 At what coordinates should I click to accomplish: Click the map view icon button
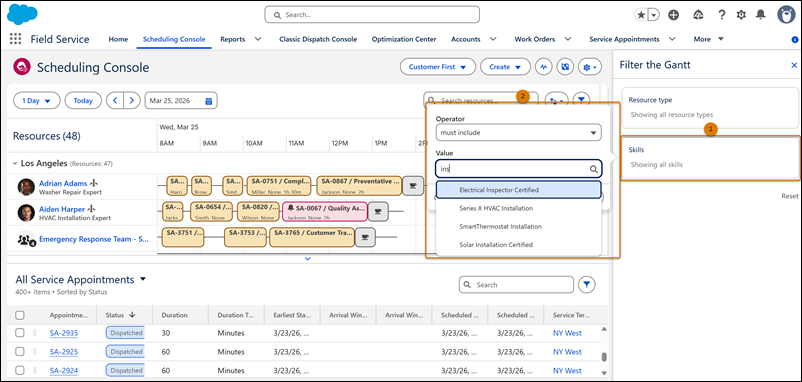coord(565,67)
